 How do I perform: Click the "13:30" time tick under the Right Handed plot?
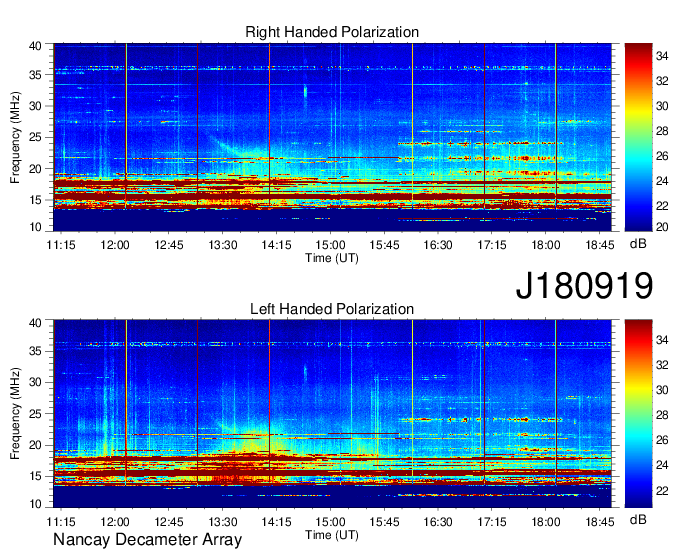(222, 245)
